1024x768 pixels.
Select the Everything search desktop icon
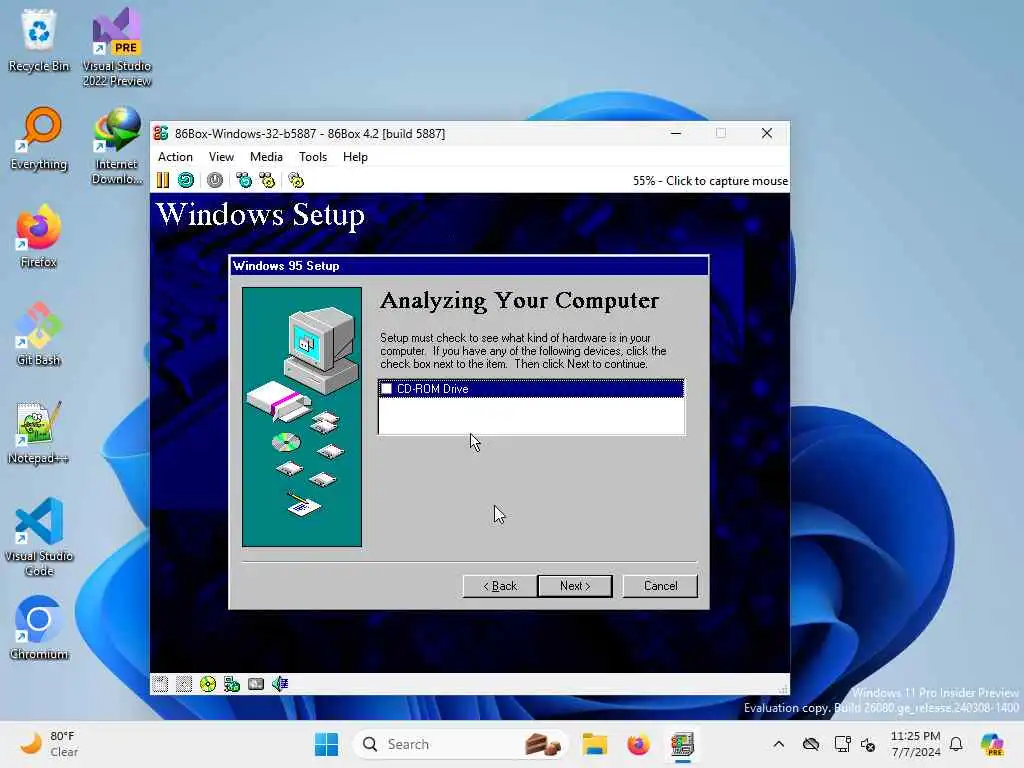pos(39,139)
